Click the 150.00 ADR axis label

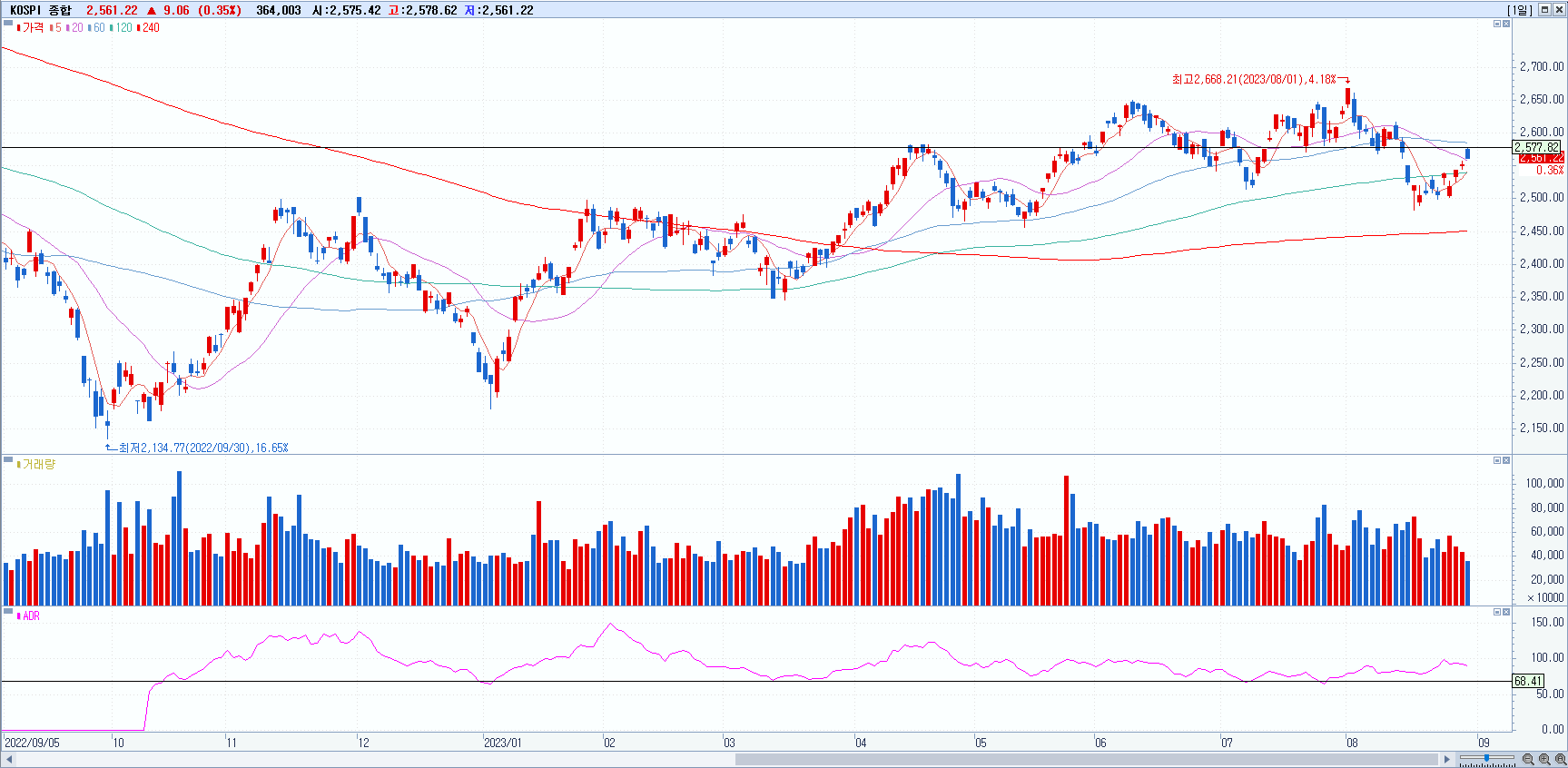click(x=1548, y=622)
